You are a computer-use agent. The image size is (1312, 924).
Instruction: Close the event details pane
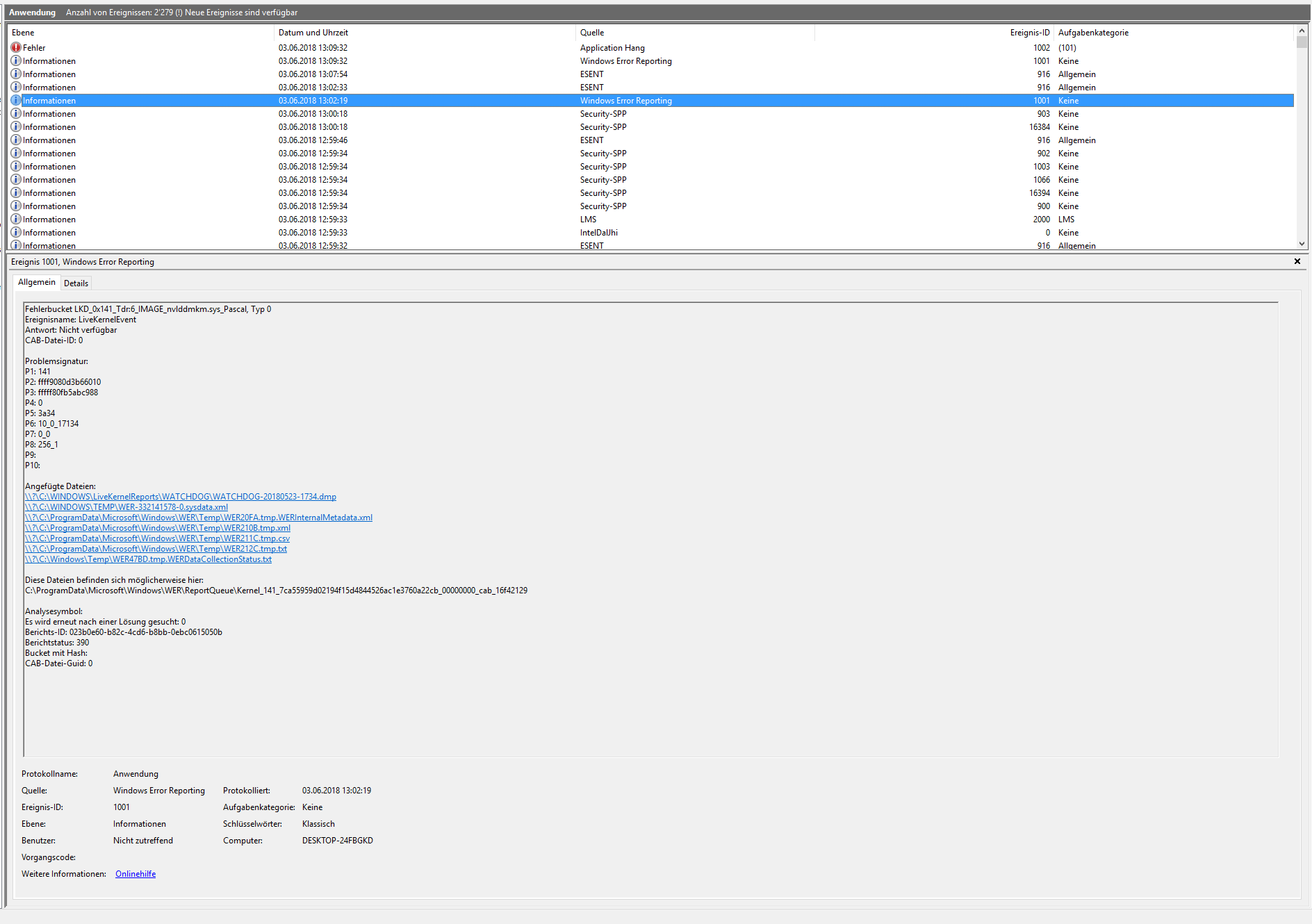pyautogui.click(x=1297, y=262)
